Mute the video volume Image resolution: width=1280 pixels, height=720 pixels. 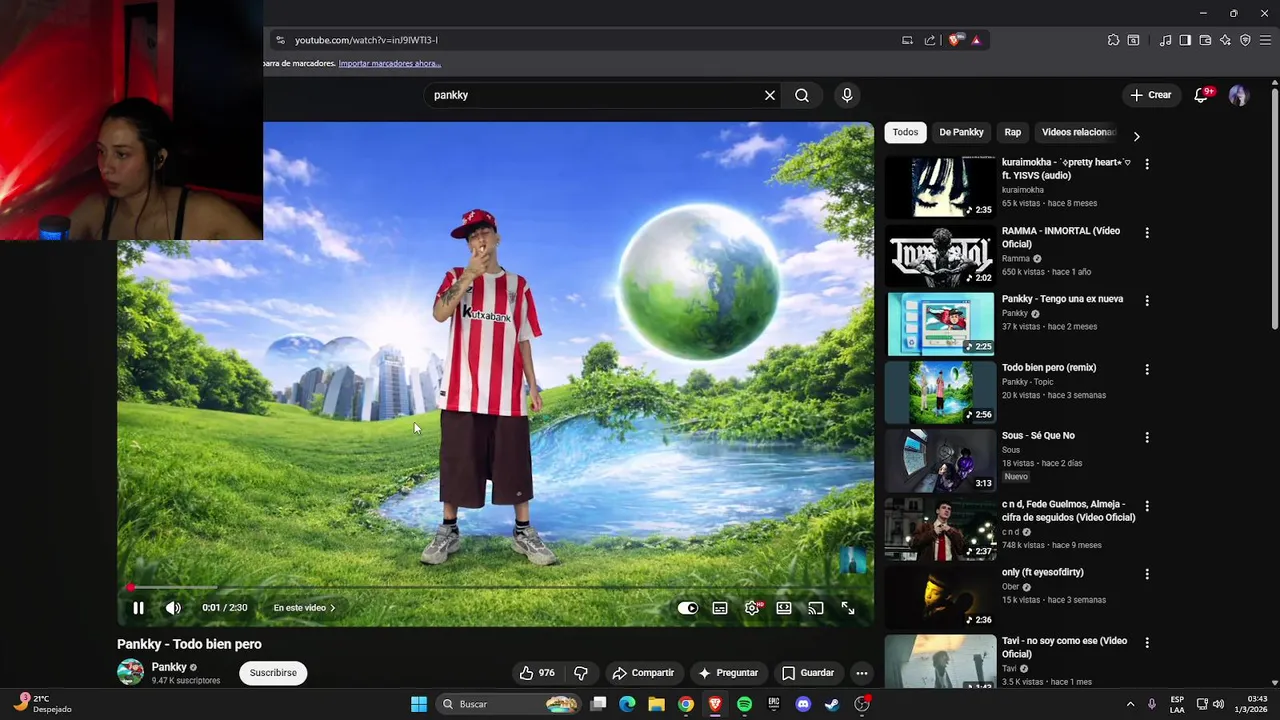click(173, 608)
